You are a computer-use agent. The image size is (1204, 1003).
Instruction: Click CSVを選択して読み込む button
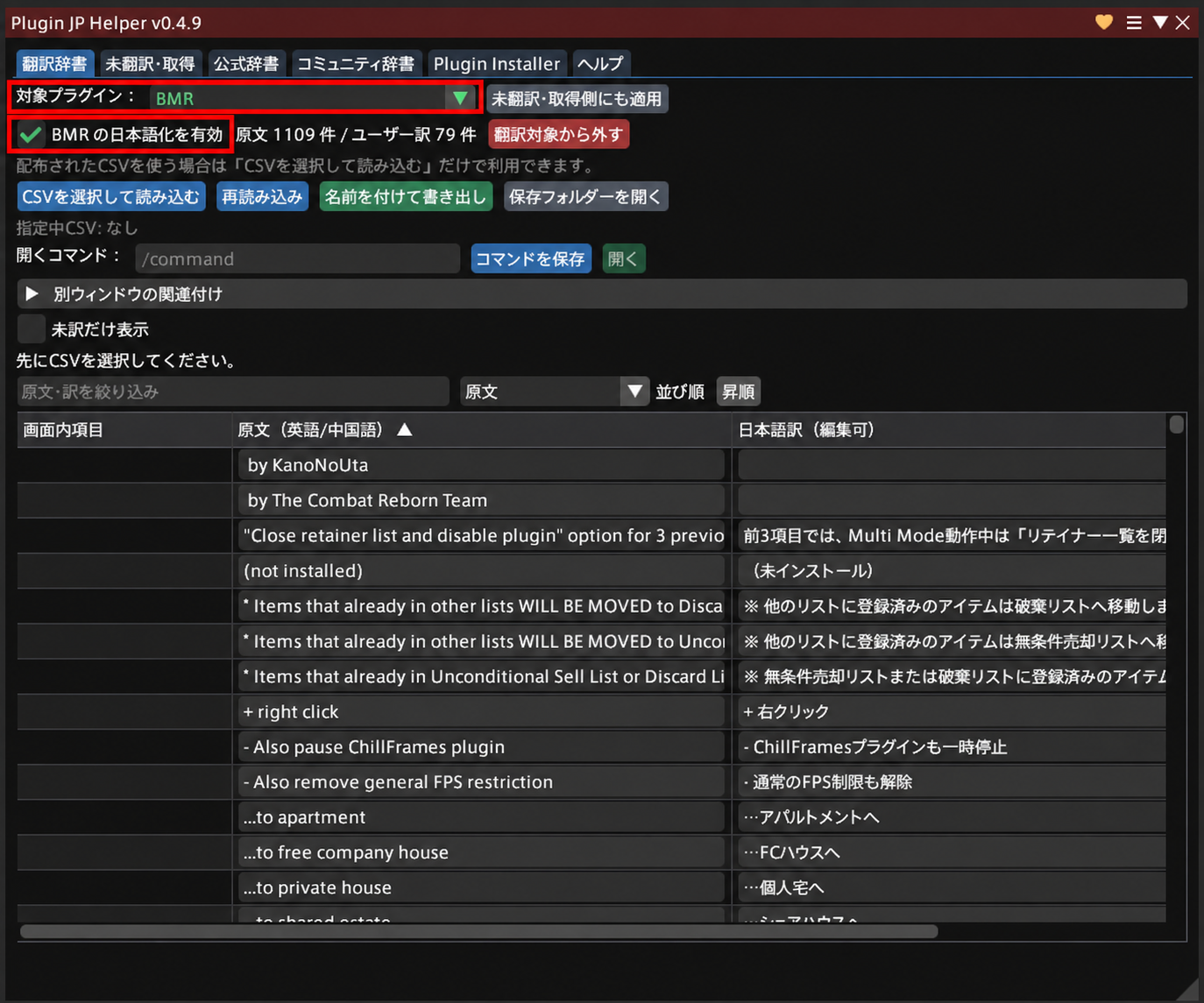(111, 196)
